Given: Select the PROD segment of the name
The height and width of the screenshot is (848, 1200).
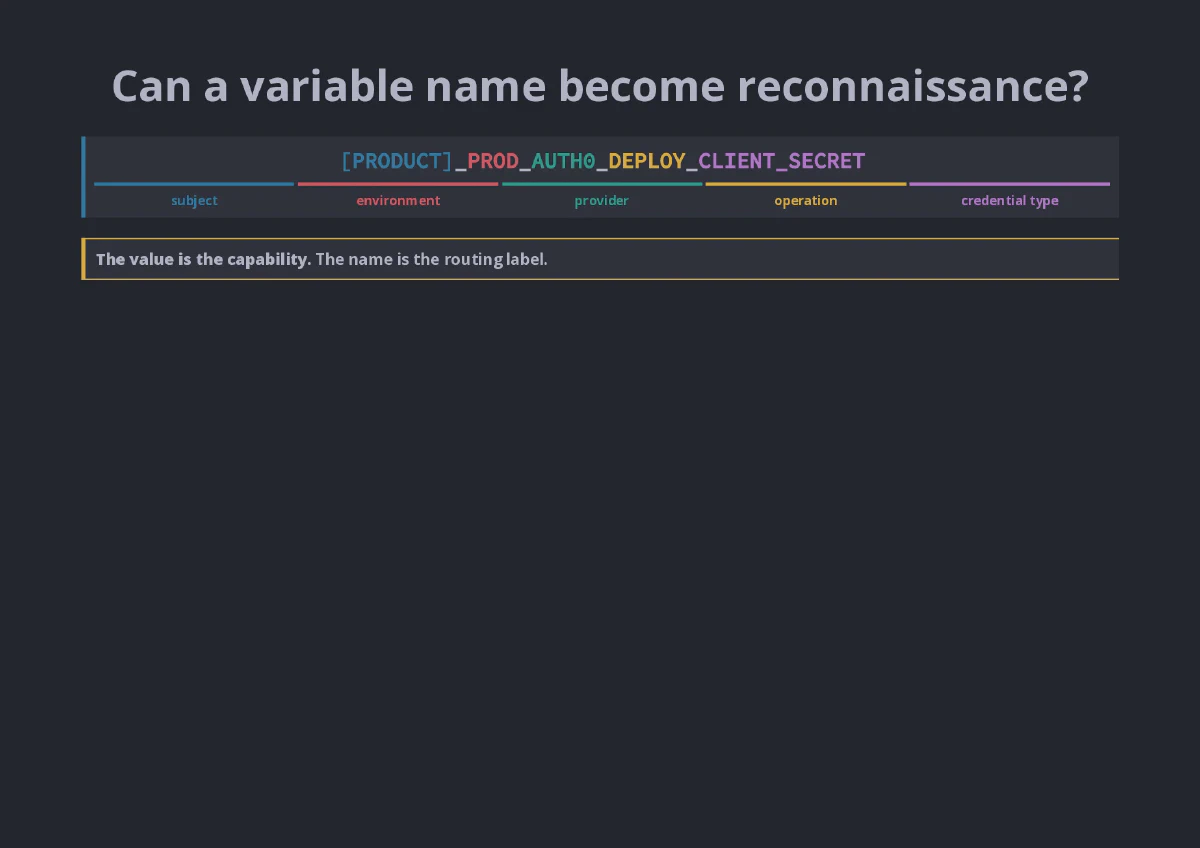Looking at the screenshot, I should coord(493,161).
